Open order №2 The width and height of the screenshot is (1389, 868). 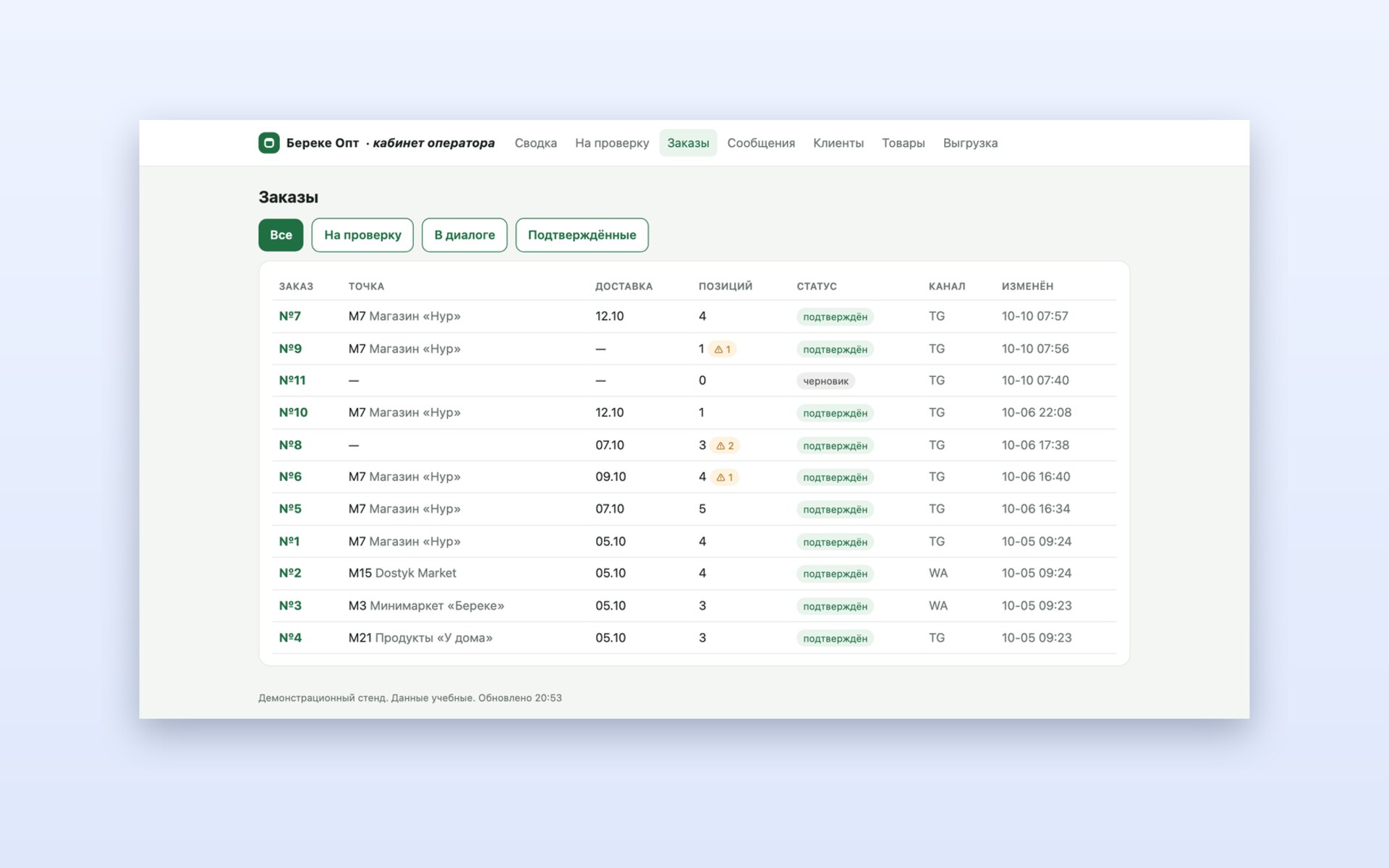pos(290,573)
